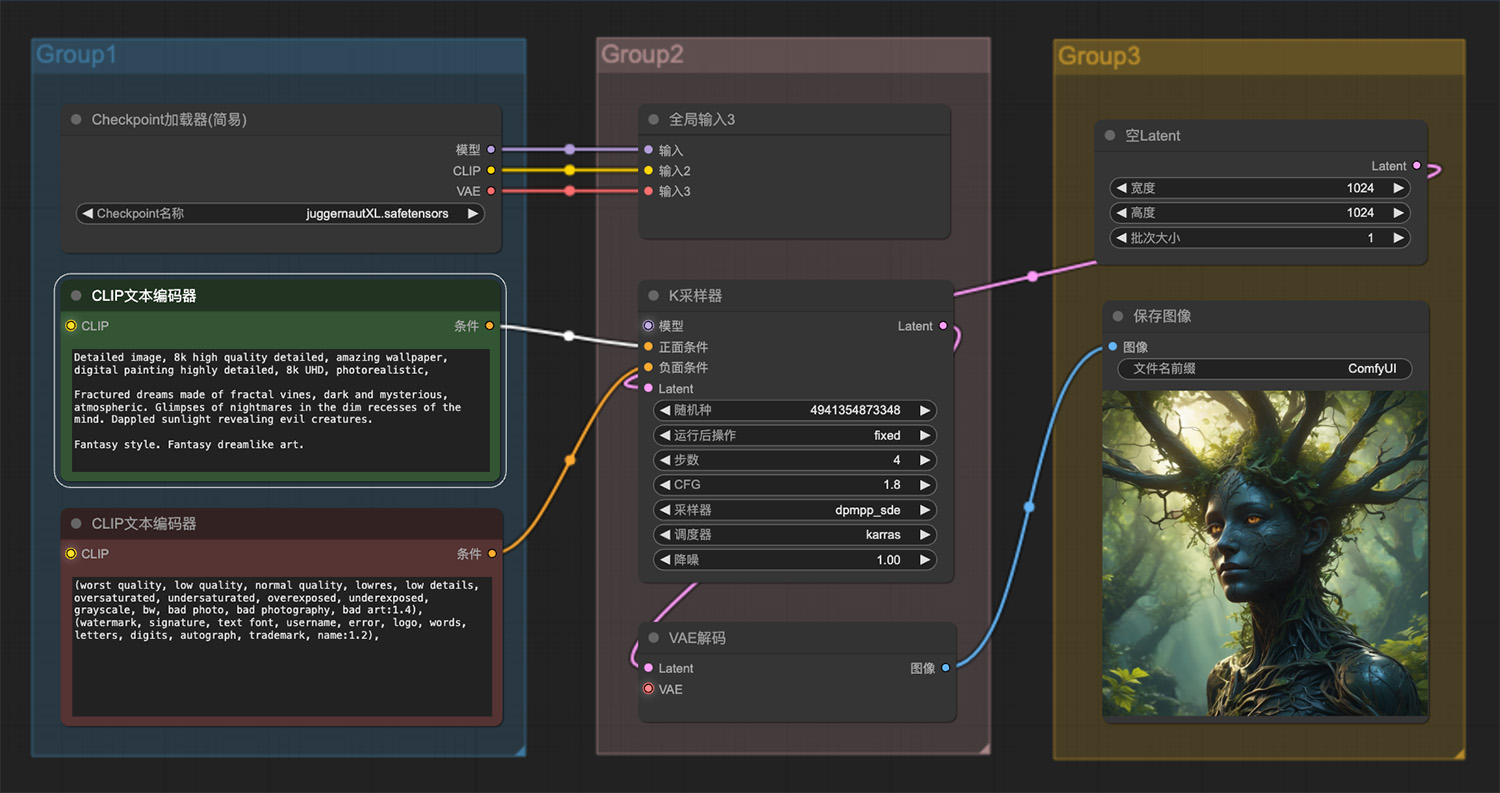
Task: Click the positive prompt text area
Action: tap(281, 410)
